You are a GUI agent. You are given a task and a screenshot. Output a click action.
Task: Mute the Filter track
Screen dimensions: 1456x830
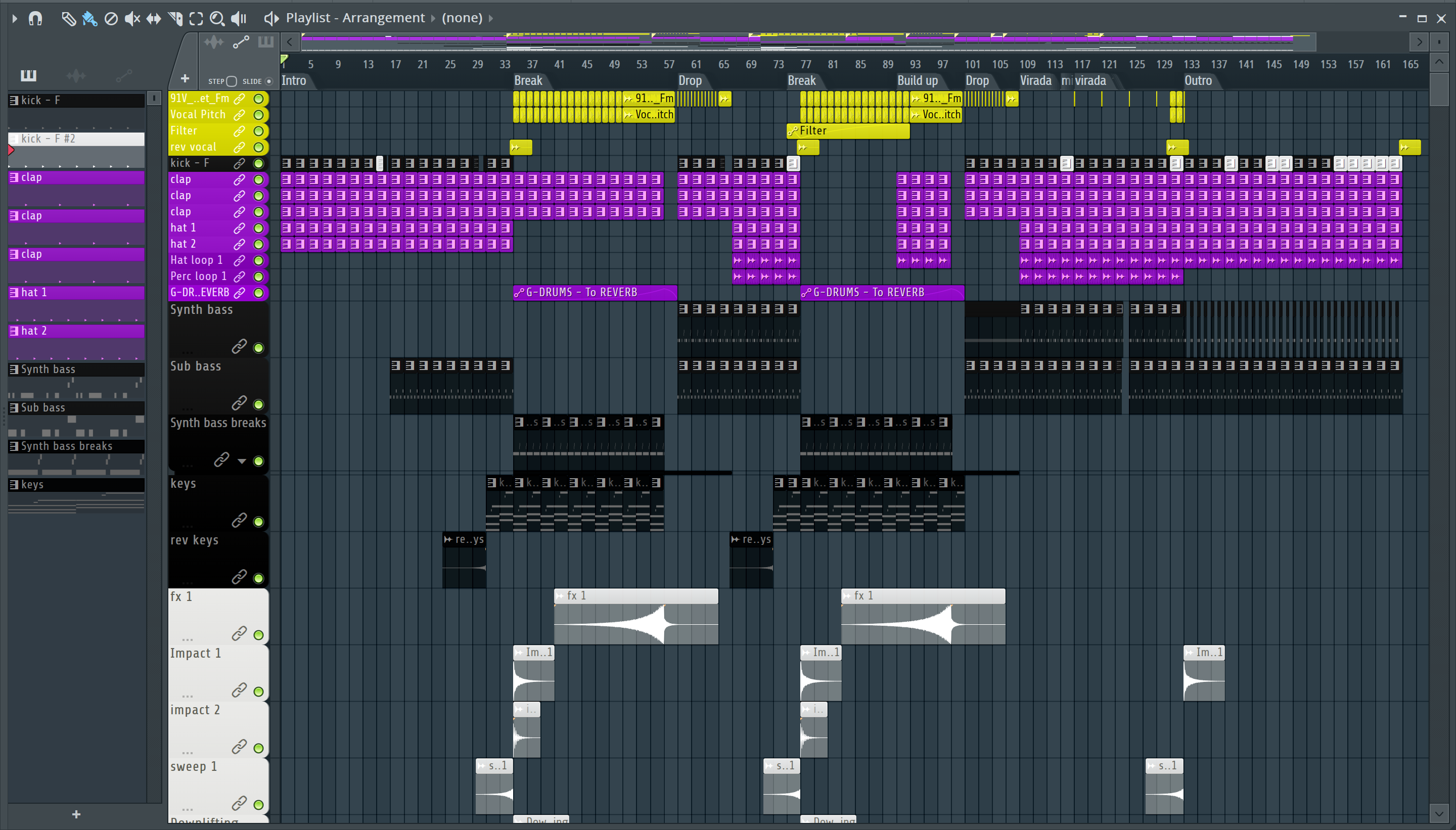click(x=258, y=131)
